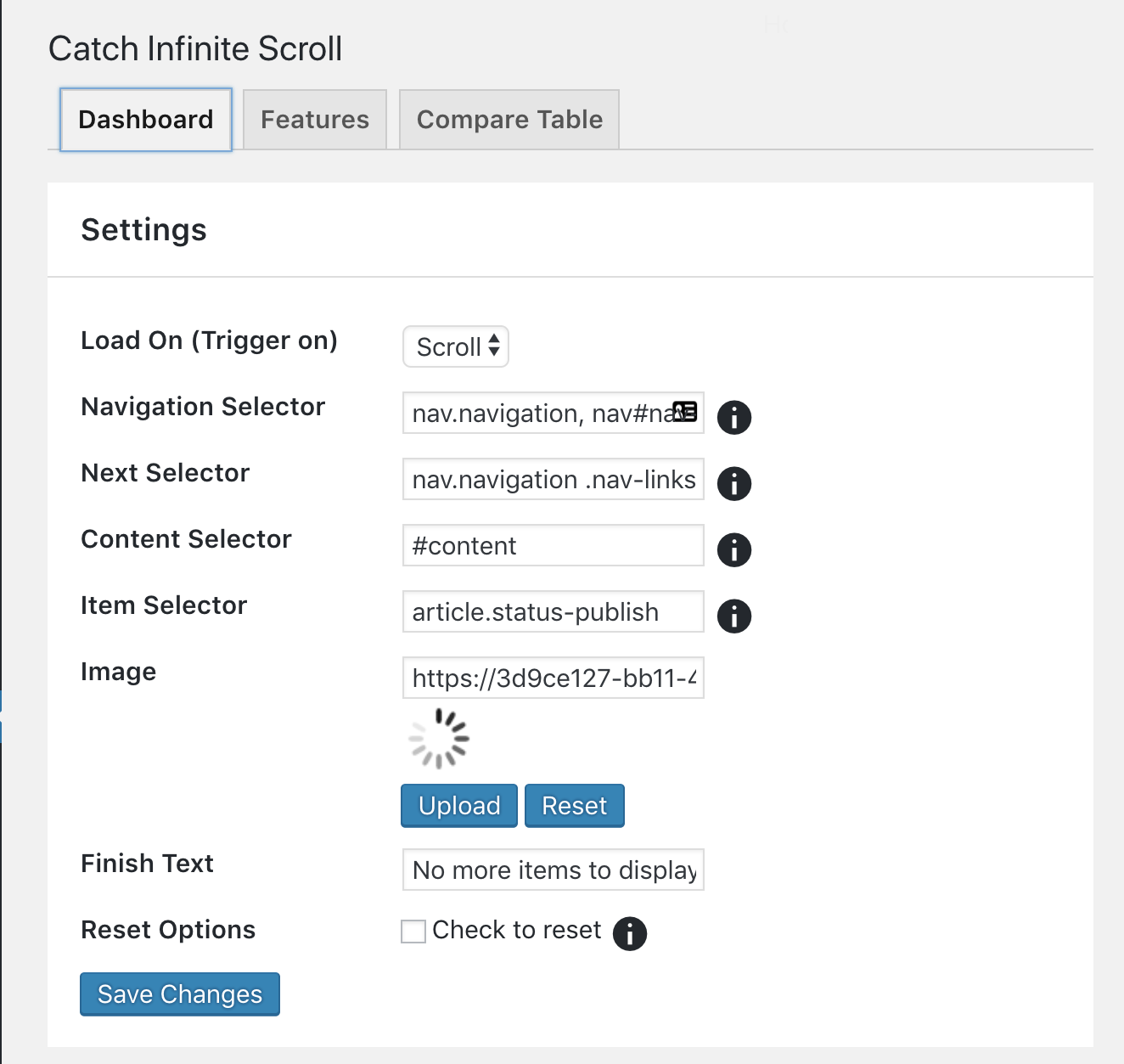Click the contact autofill icon in Navigation Selector
Viewport: 1124px width, 1064px height.
pyautogui.click(x=684, y=412)
